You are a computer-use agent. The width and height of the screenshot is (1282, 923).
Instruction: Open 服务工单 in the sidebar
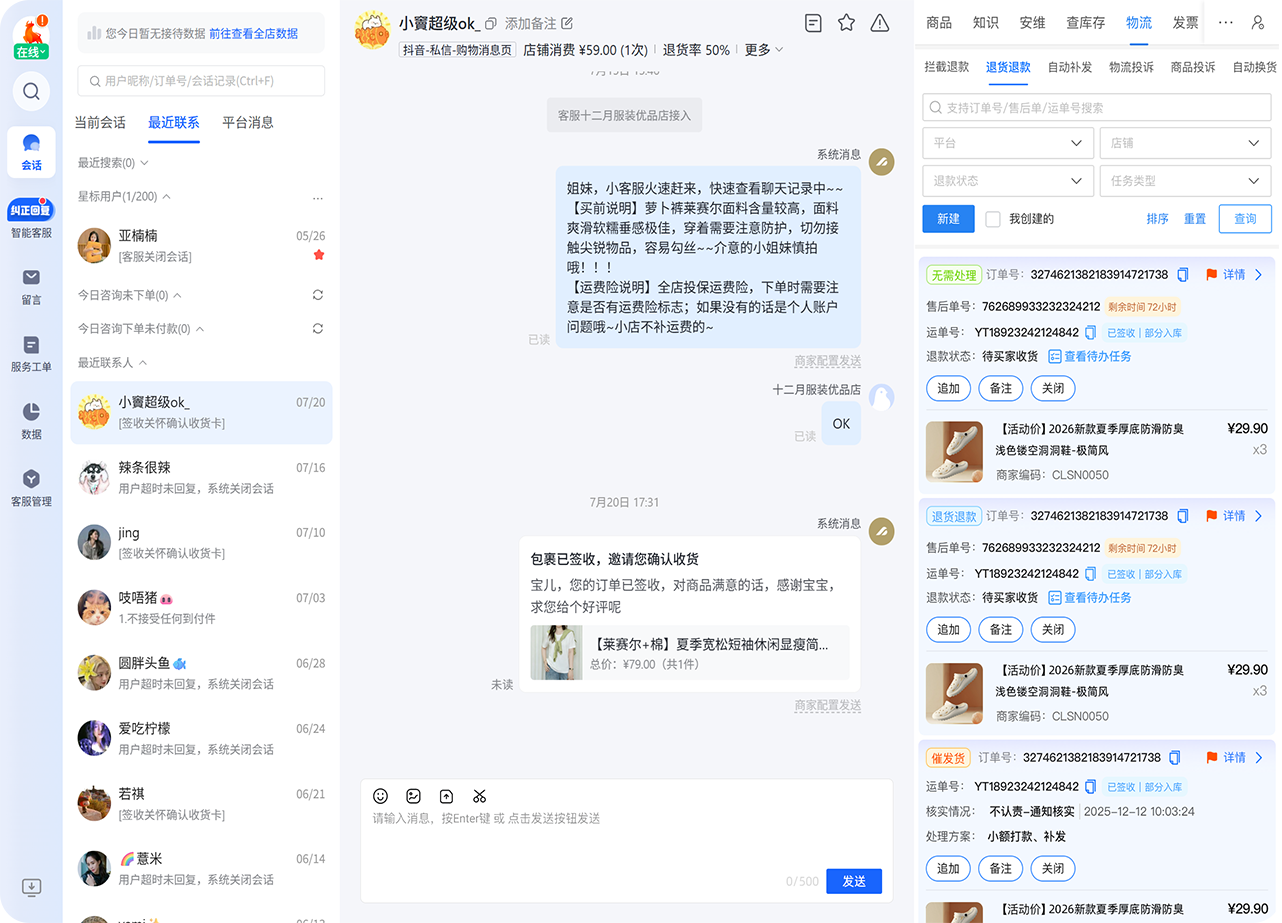[31, 354]
